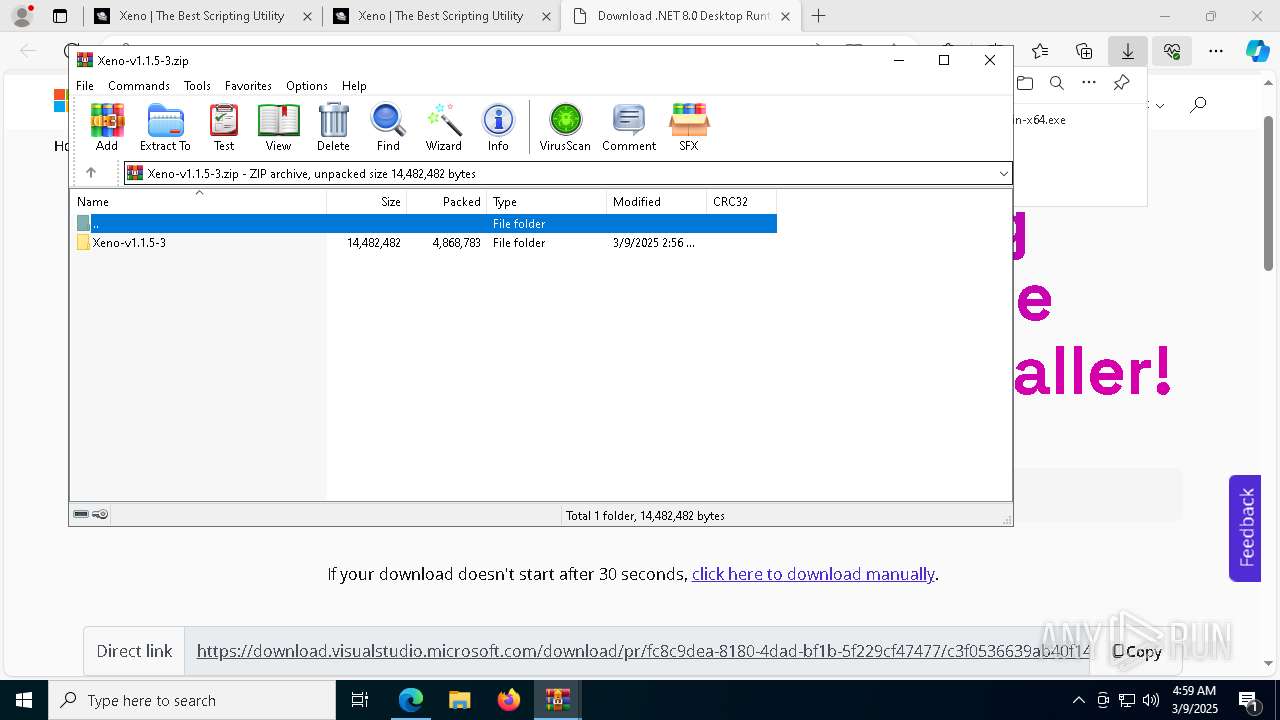1280x720 pixels.
Task: Open the tab actions menu icon
Action: pyautogui.click(x=60, y=16)
